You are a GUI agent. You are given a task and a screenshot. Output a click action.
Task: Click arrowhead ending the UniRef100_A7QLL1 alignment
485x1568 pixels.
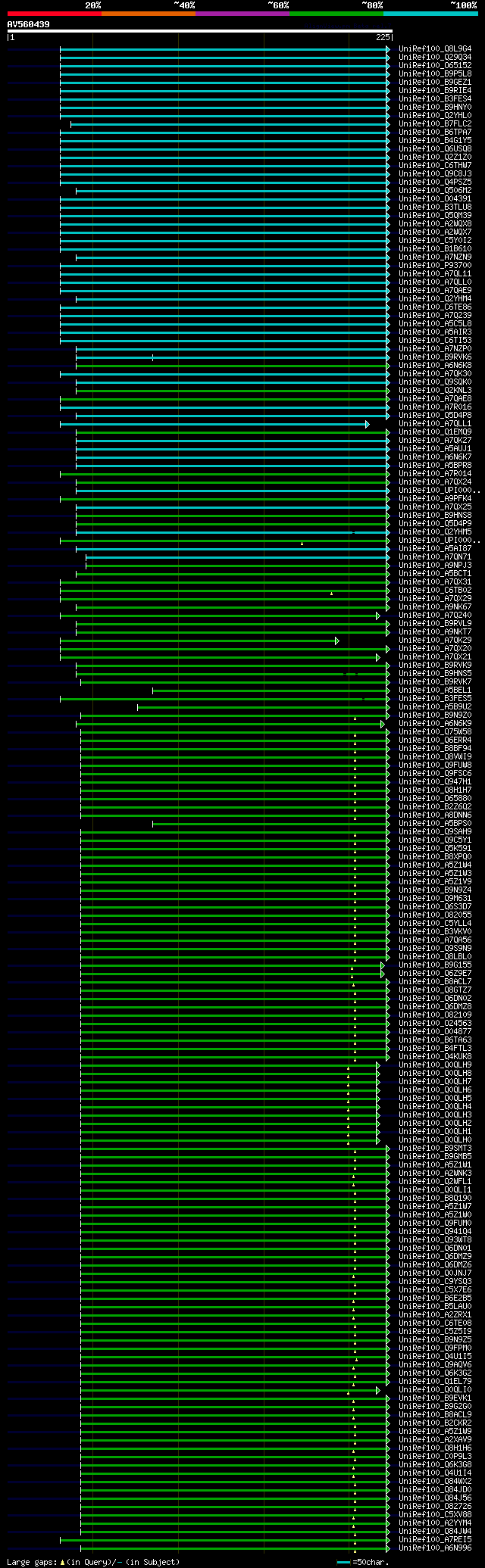(x=368, y=424)
